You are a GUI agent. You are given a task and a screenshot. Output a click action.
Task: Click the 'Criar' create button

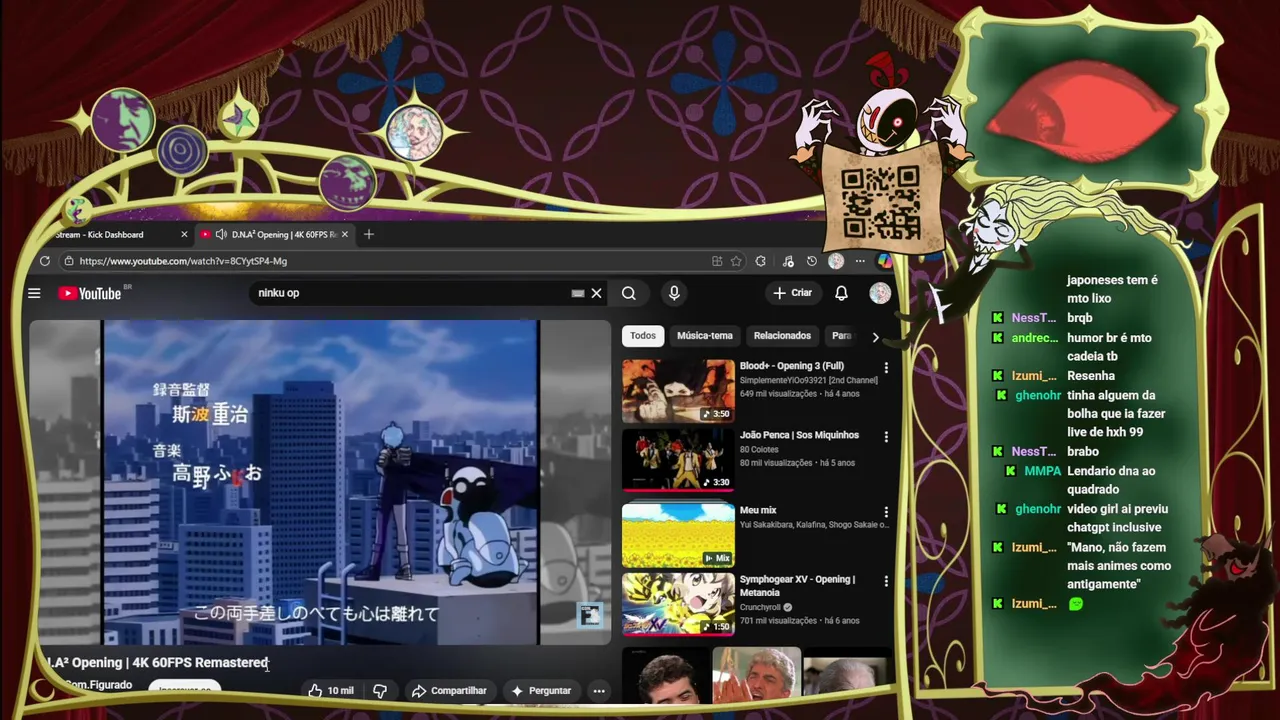[x=792, y=293]
